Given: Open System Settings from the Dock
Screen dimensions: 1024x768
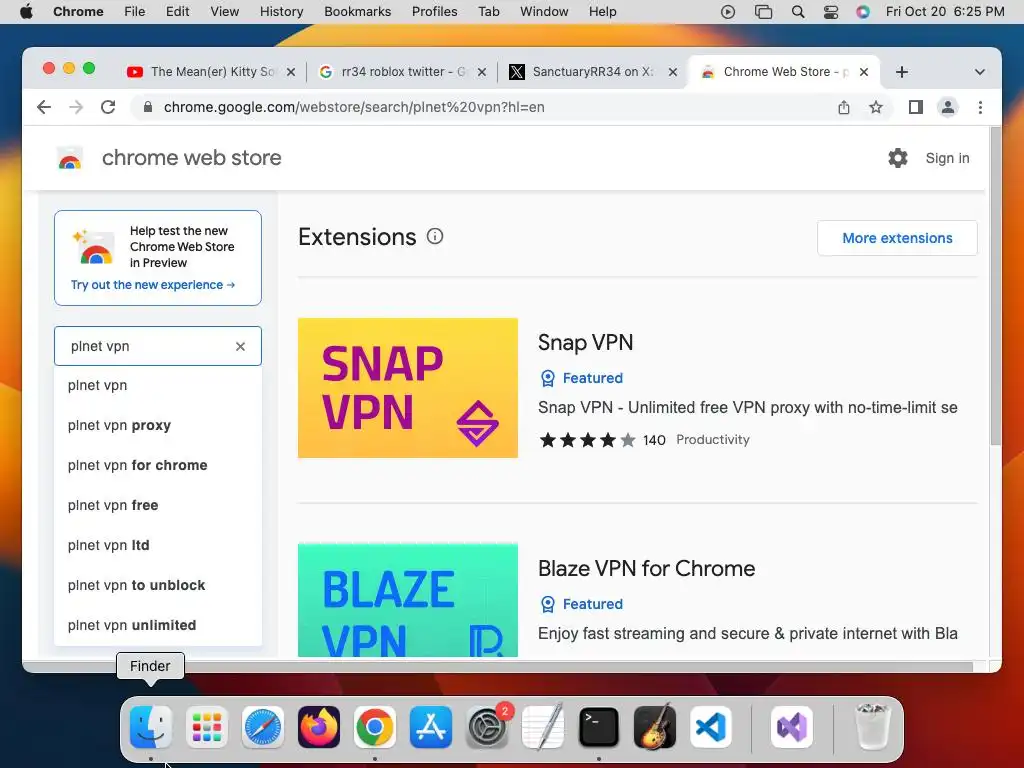Looking at the screenshot, I should point(487,727).
